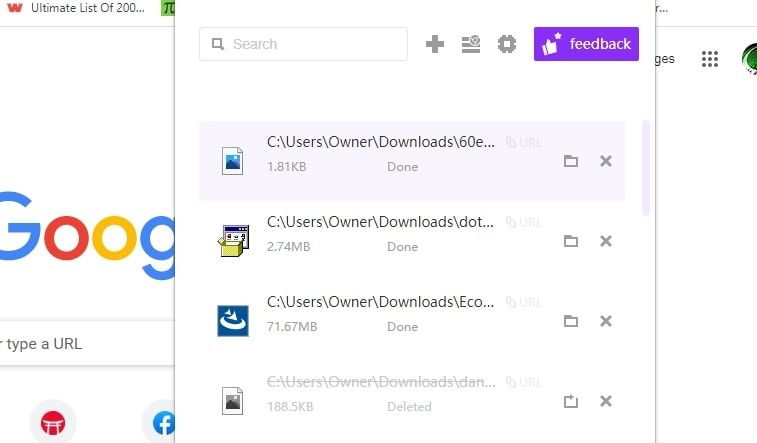Show the 60e... file in folder
The image size is (757, 443).
[x=571, y=161]
